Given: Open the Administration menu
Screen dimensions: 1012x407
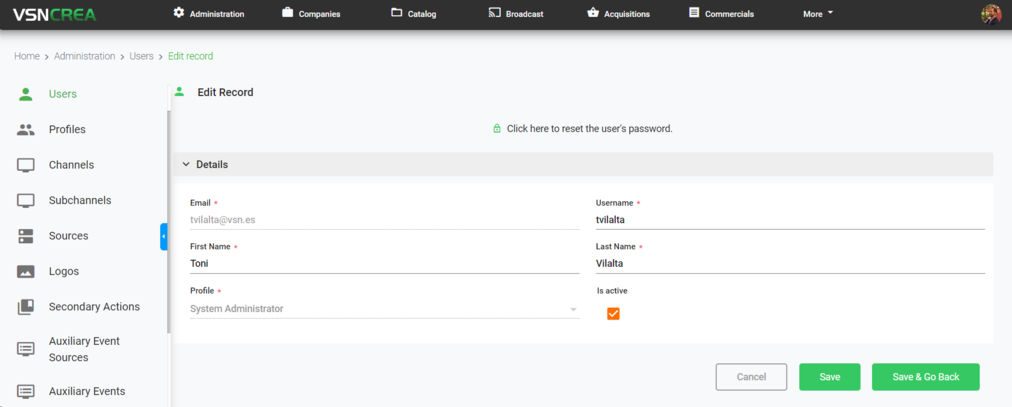Looking at the screenshot, I should 208,14.
